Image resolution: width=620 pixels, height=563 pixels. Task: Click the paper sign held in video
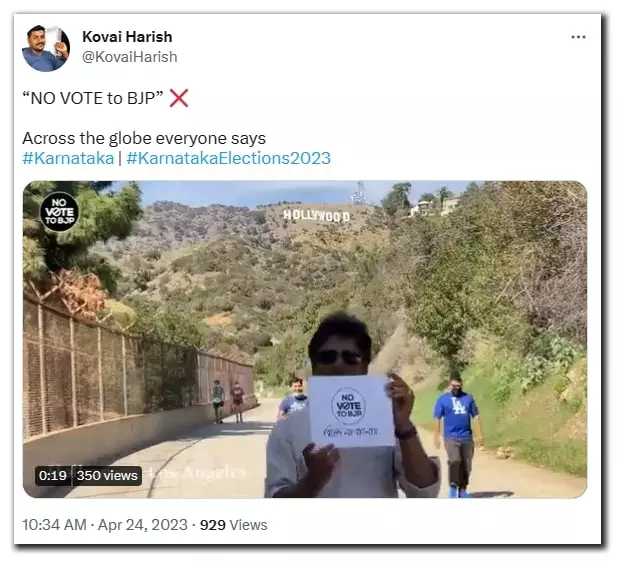[x=350, y=411]
